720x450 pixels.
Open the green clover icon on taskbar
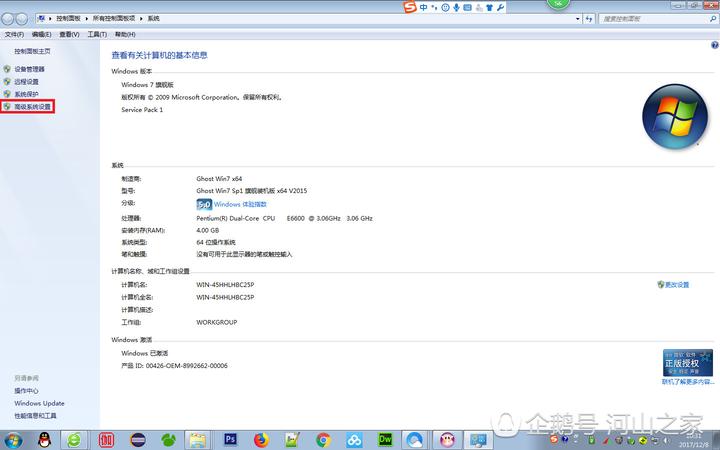click(x=169, y=440)
